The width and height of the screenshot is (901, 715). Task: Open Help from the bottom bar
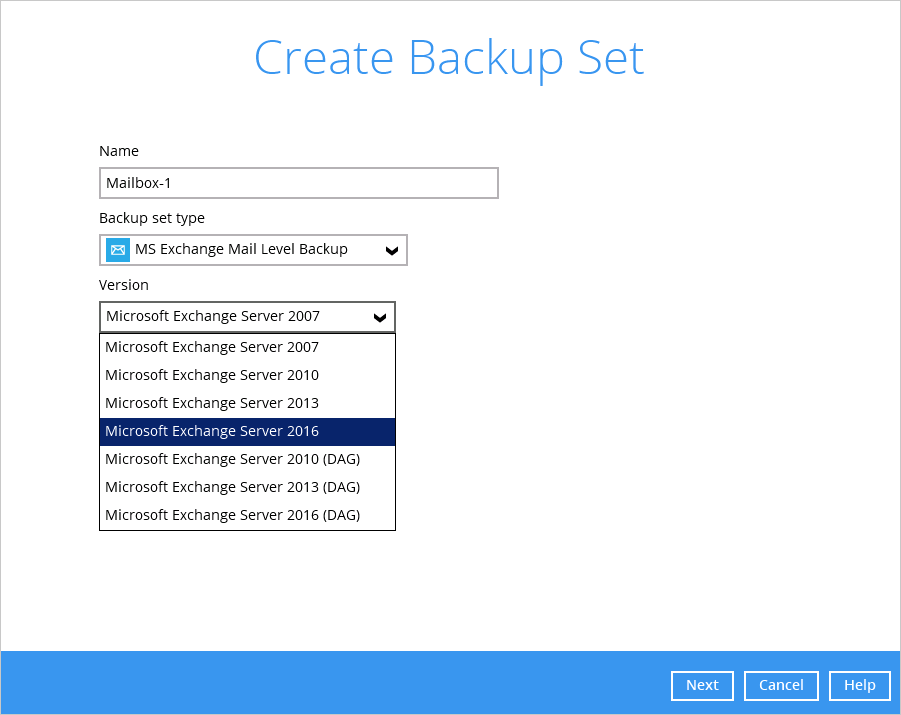(x=860, y=685)
